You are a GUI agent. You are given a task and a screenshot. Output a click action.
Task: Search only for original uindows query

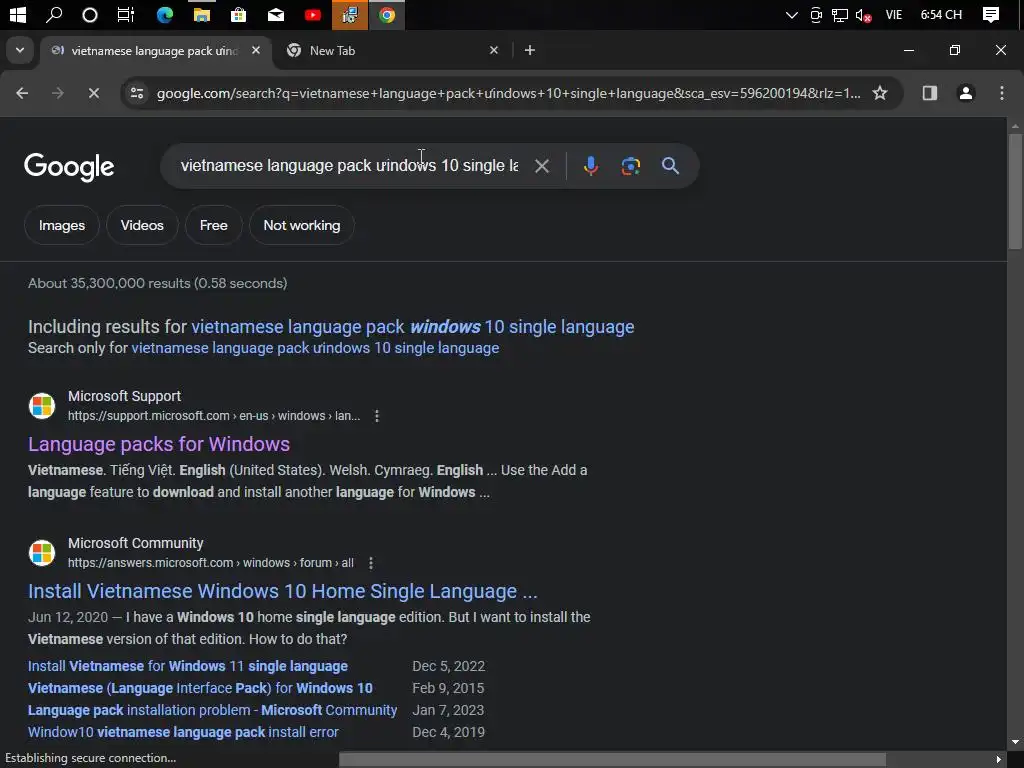[x=315, y=348]
